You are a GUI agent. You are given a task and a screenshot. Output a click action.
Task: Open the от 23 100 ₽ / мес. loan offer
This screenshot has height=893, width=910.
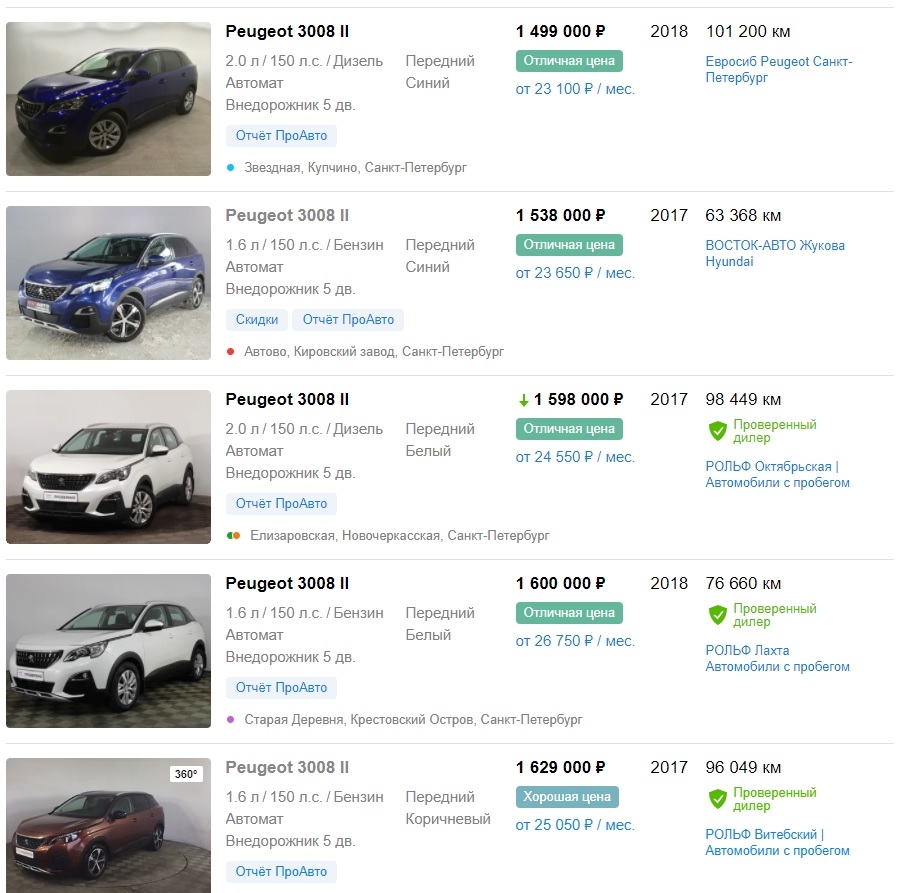[575, 89]
